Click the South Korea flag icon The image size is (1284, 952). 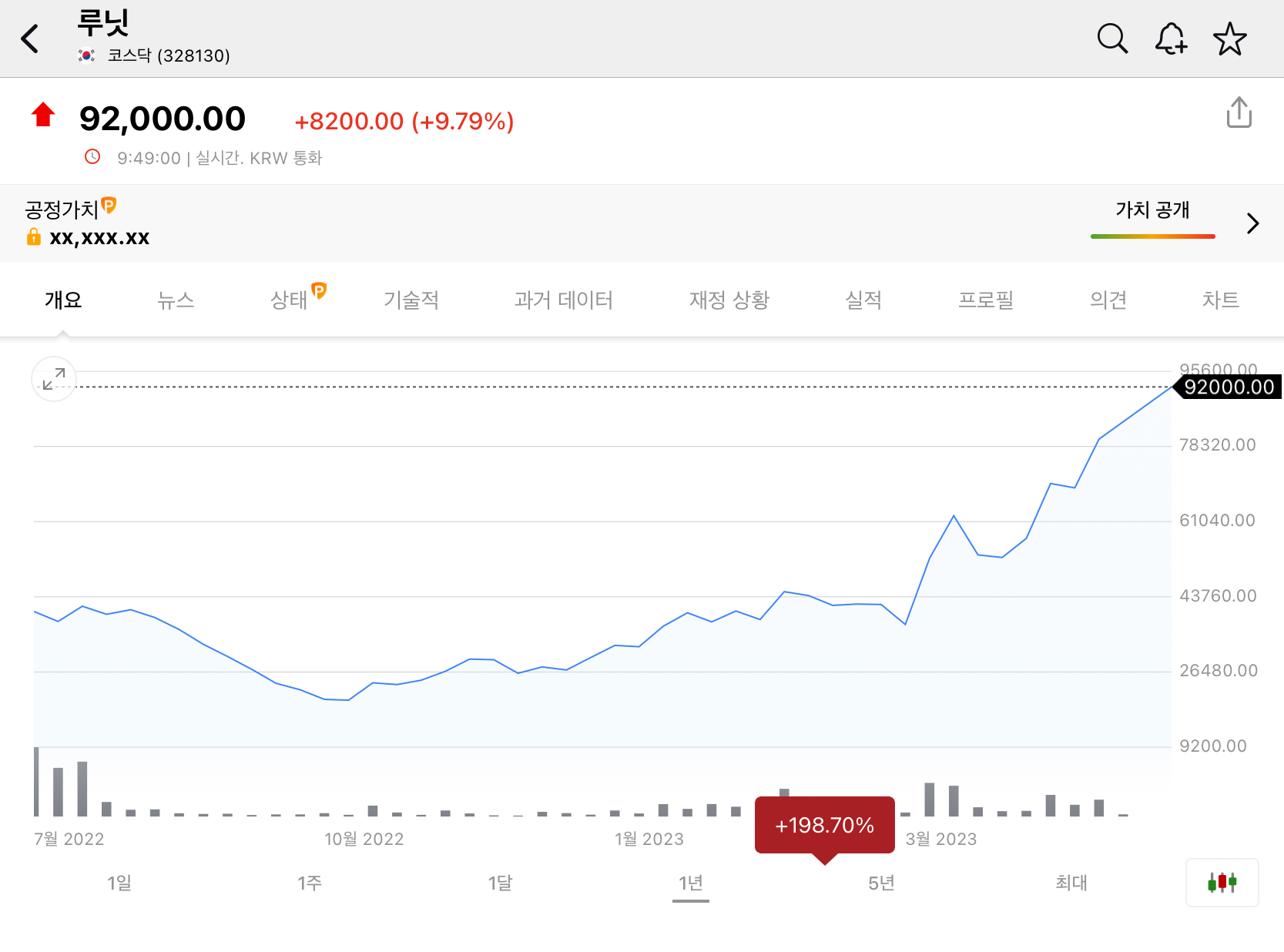coord(86,55)
